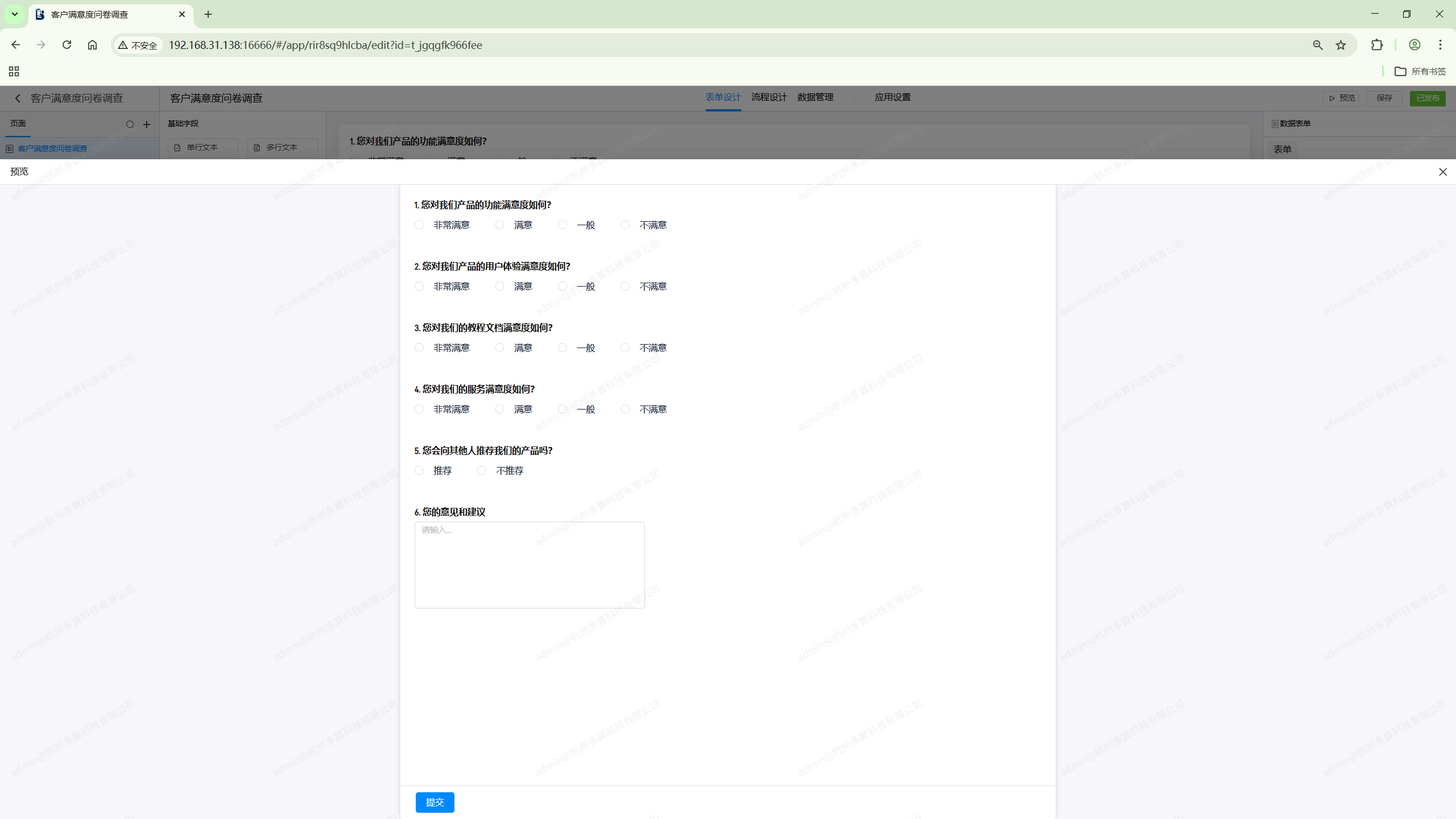Open the Chrome three-dot menu
Viewport: 1456px width, 819px height.
(1440, 45)
